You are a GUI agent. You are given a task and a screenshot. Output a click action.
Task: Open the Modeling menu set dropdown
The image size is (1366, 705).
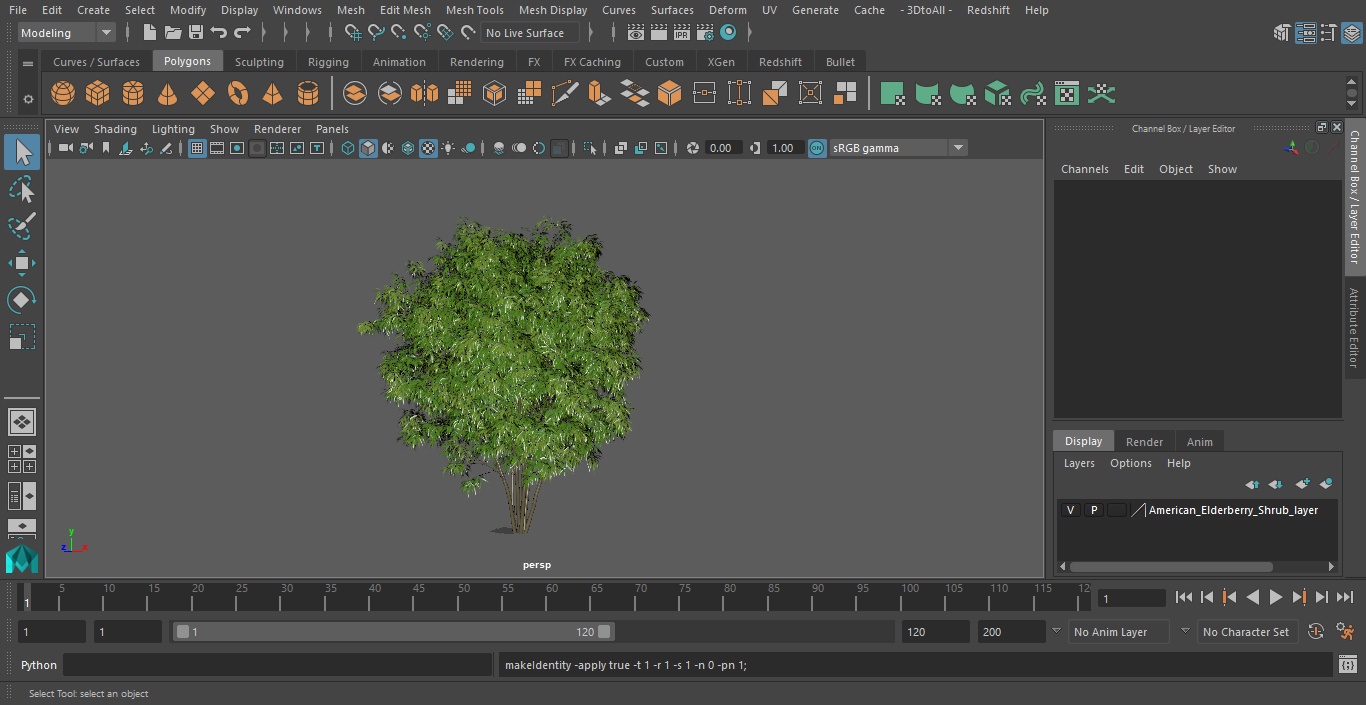pyautogui.click(x=66, y=33)
